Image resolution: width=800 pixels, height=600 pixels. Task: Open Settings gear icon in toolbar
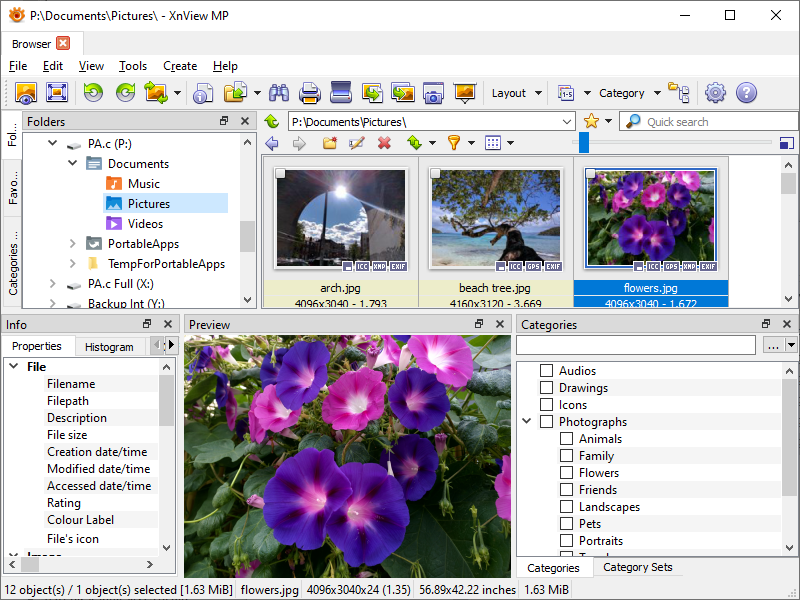coord(715,93)
